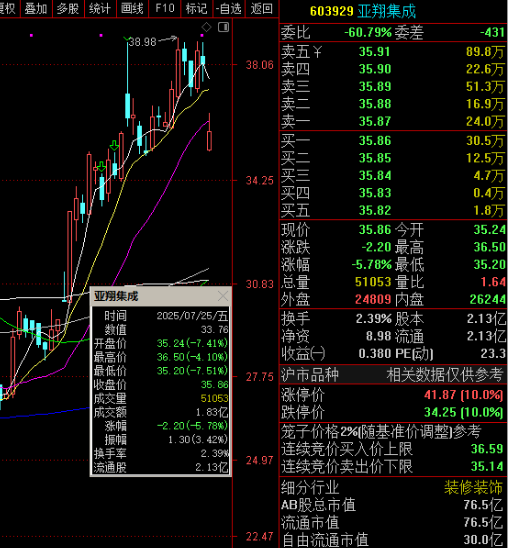
Task: Click the diamond icon above the chart
Action: (x=206, y=27)
